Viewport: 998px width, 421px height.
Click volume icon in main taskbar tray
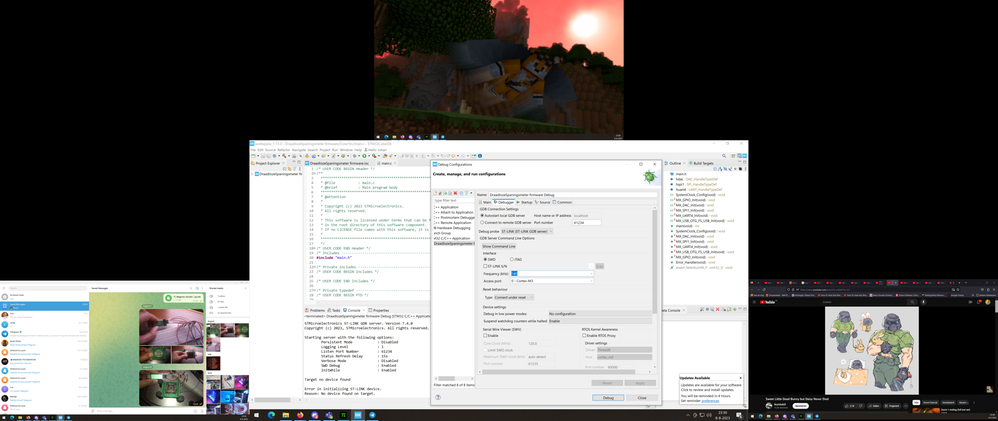[709, 415]
